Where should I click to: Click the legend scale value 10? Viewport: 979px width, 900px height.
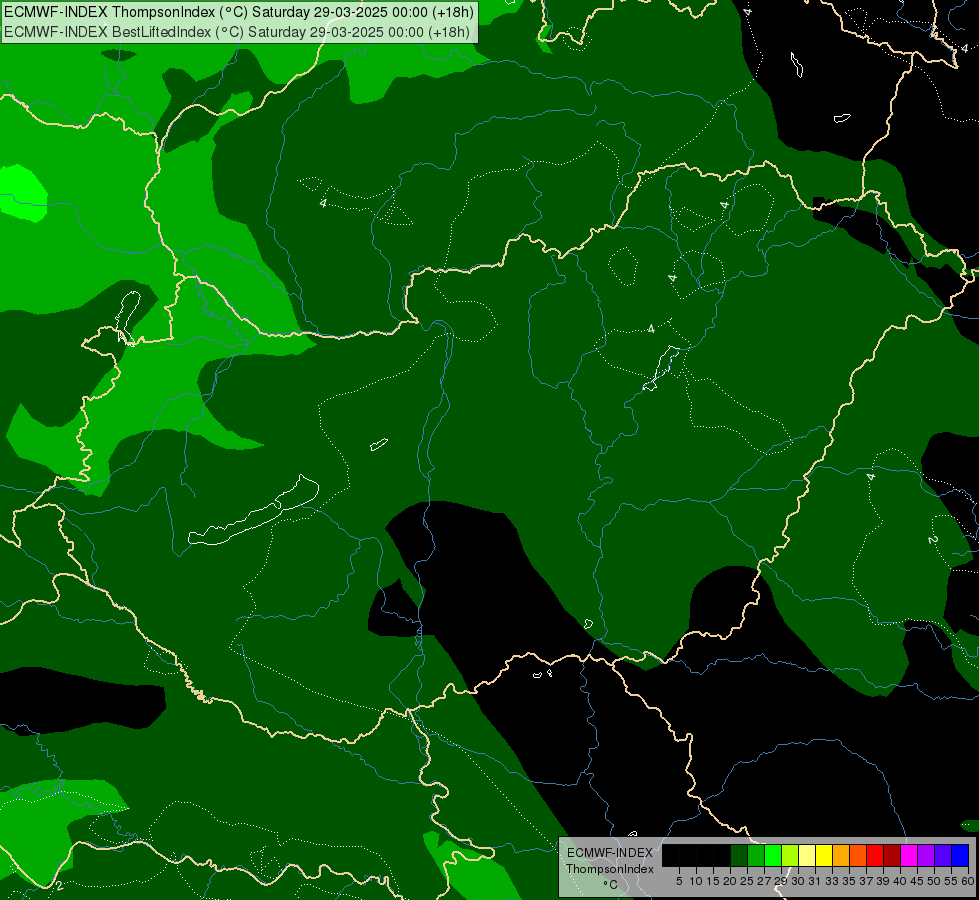point(696,881)
